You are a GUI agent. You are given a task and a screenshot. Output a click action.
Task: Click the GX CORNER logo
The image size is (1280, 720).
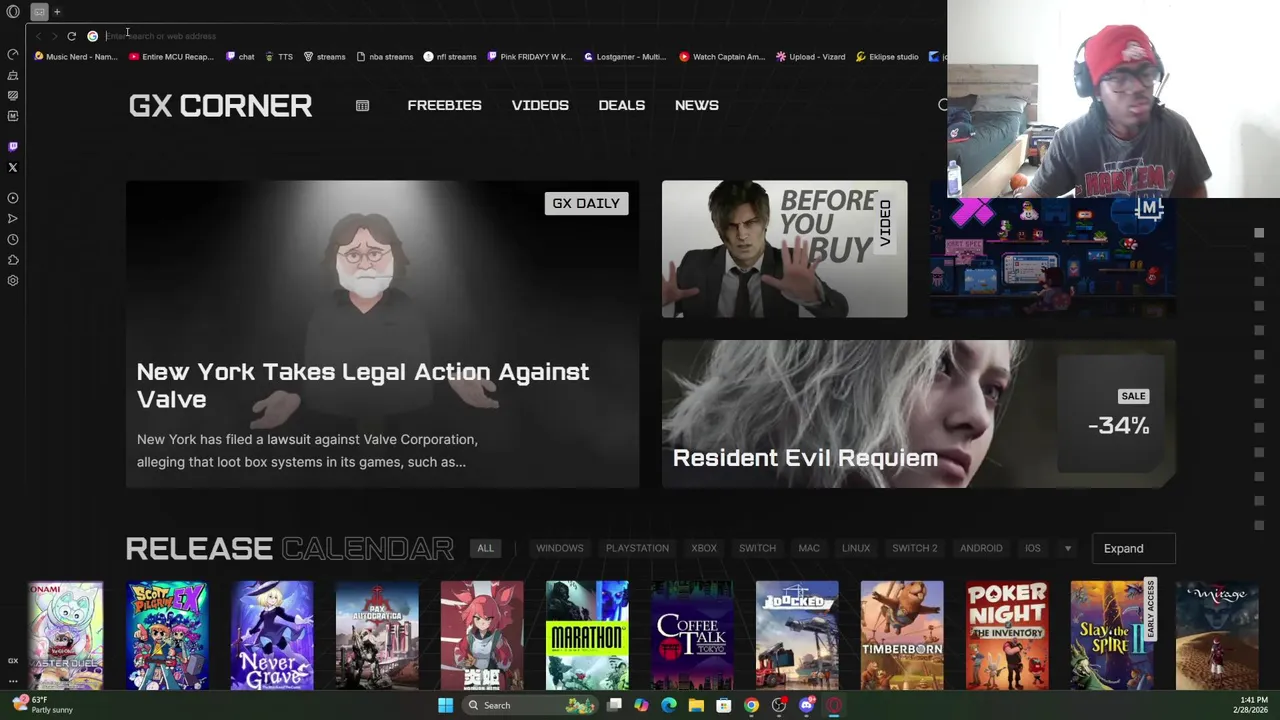[220, 106]
